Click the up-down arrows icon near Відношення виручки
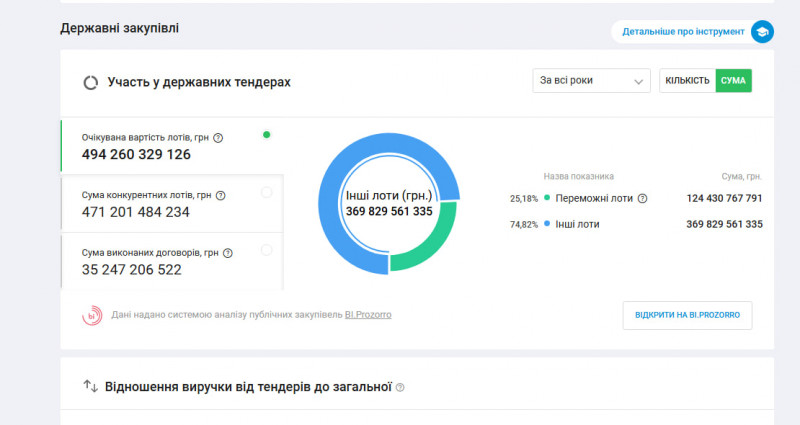Image resolution: width=800 pixels, height=425 pixels. (x=90, y=386)
